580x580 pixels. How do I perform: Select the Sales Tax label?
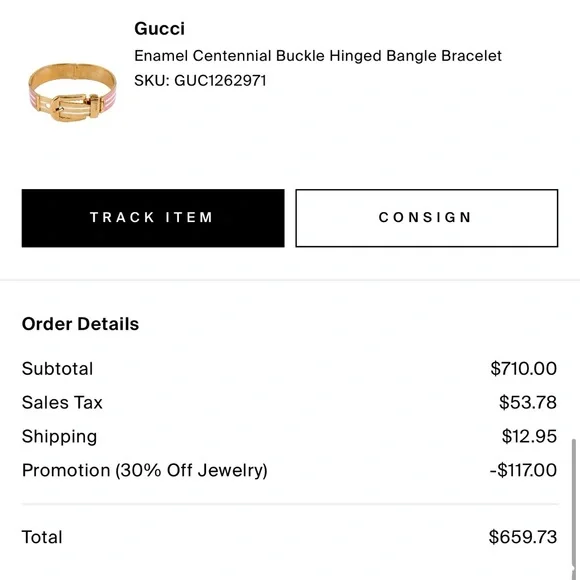click(x=62, y=402)
